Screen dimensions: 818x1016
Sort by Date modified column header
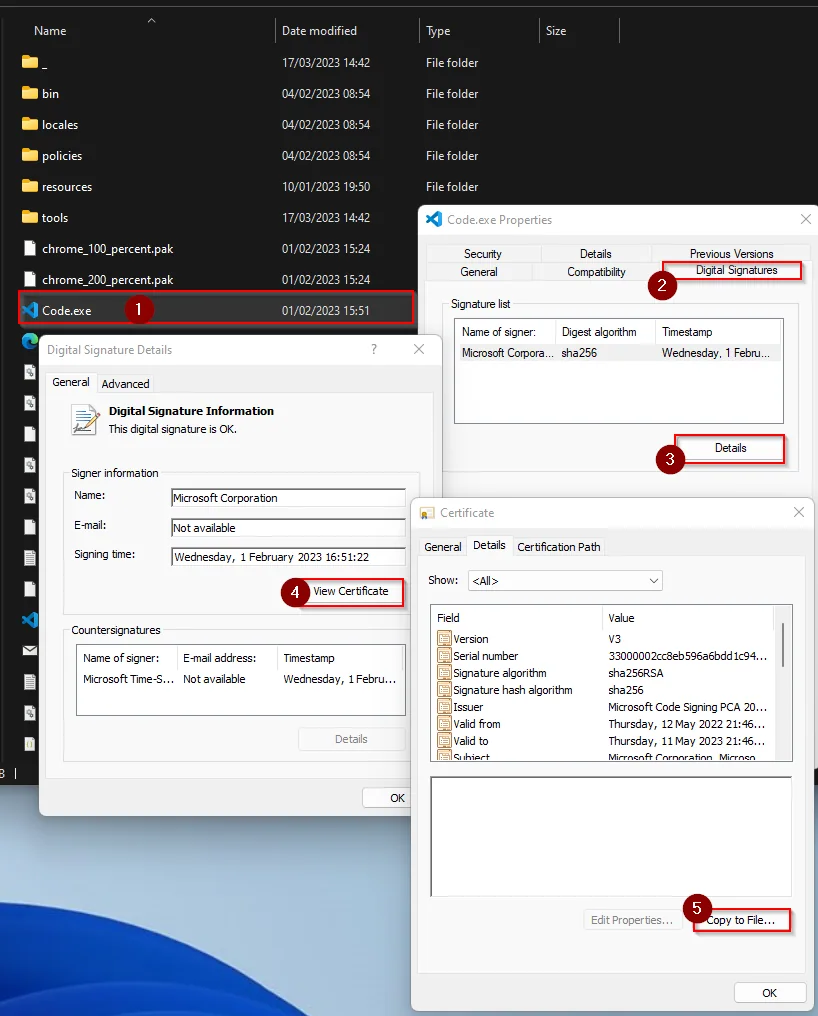pyautogui.click(x=319, y=30)
